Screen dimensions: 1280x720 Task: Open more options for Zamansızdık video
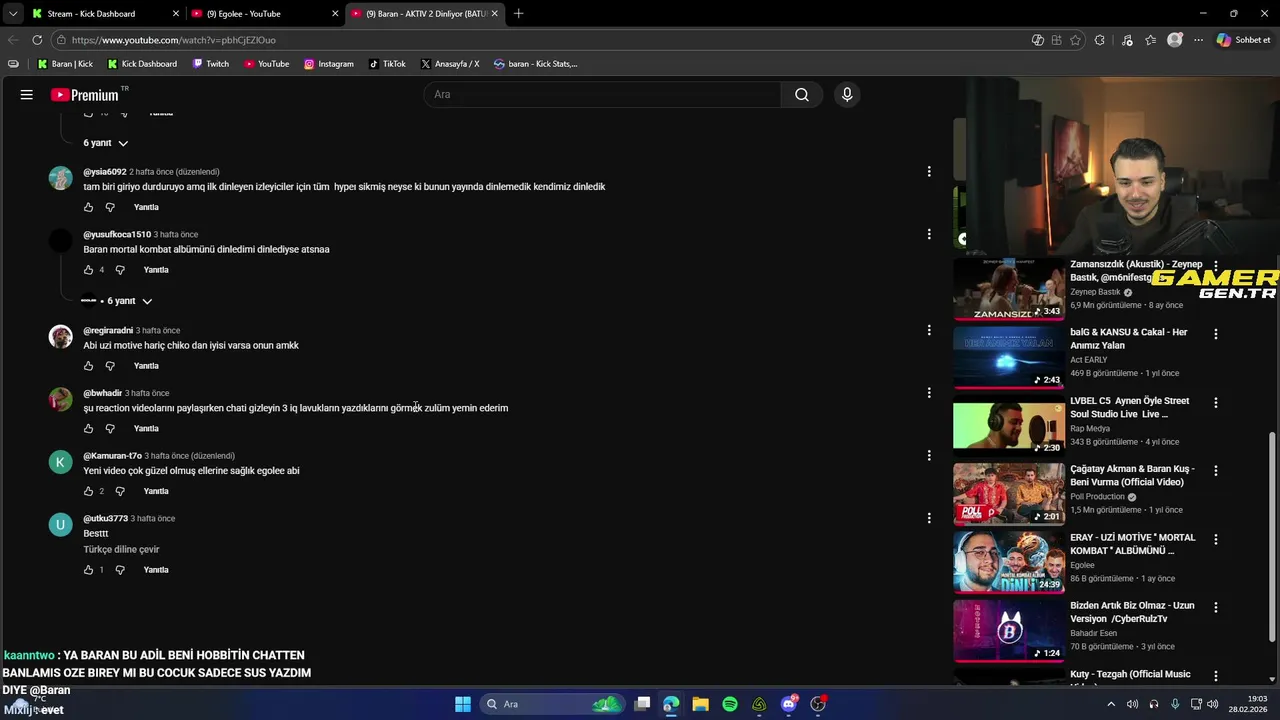point(1216,266)
